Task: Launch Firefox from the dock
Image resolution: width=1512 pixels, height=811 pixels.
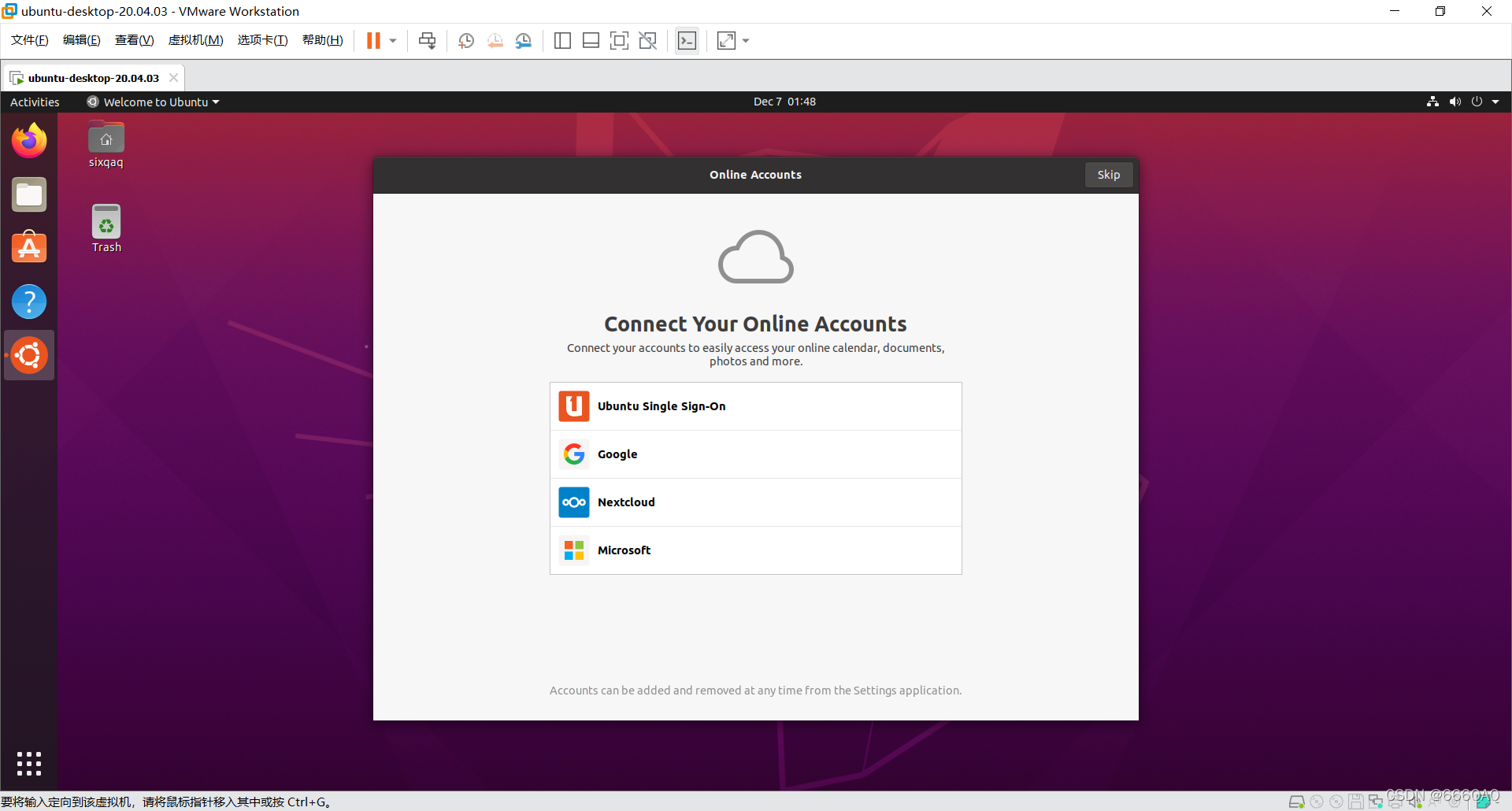Action: tap(29, 141)
